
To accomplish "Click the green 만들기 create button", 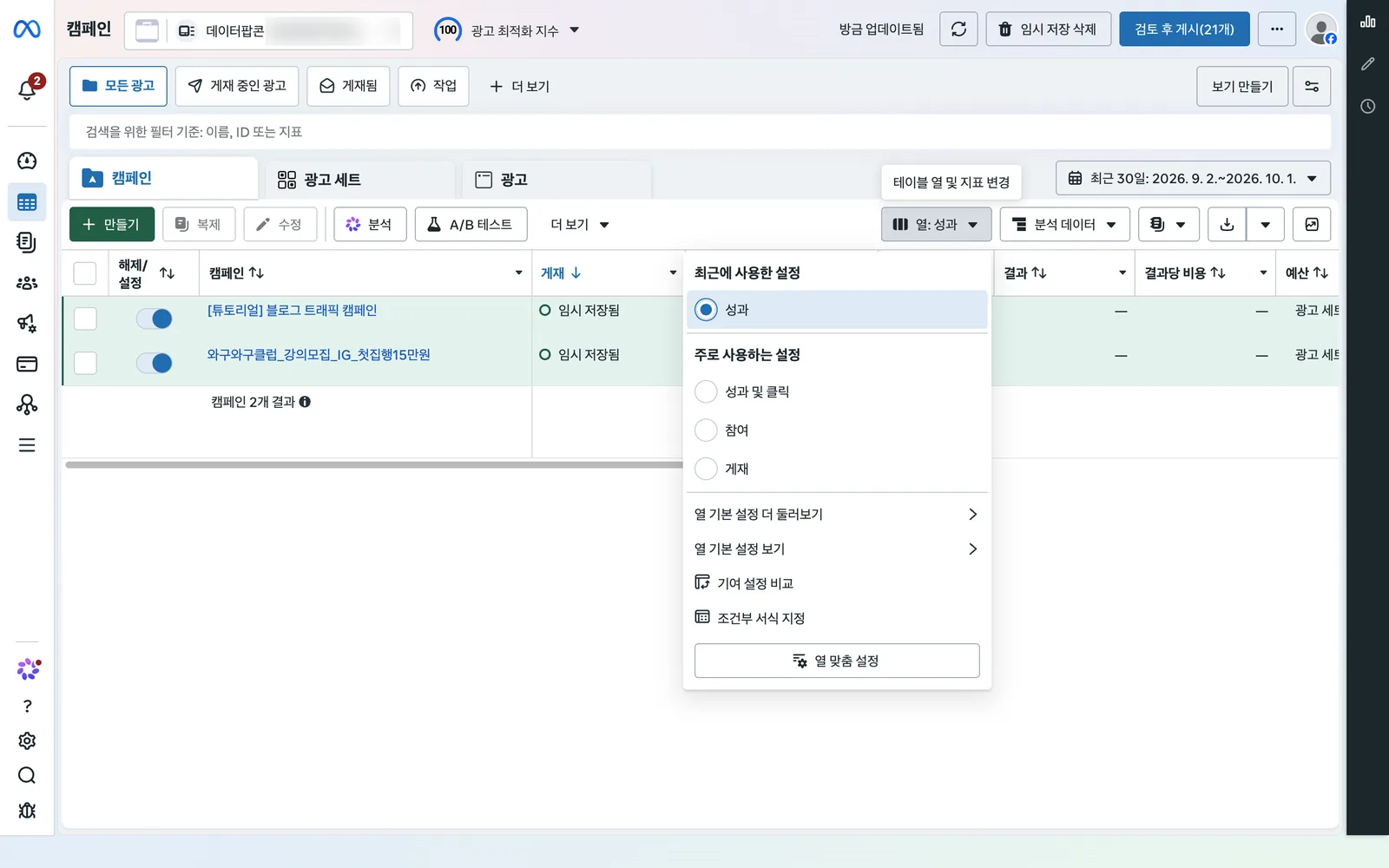I will pos(112,225).
